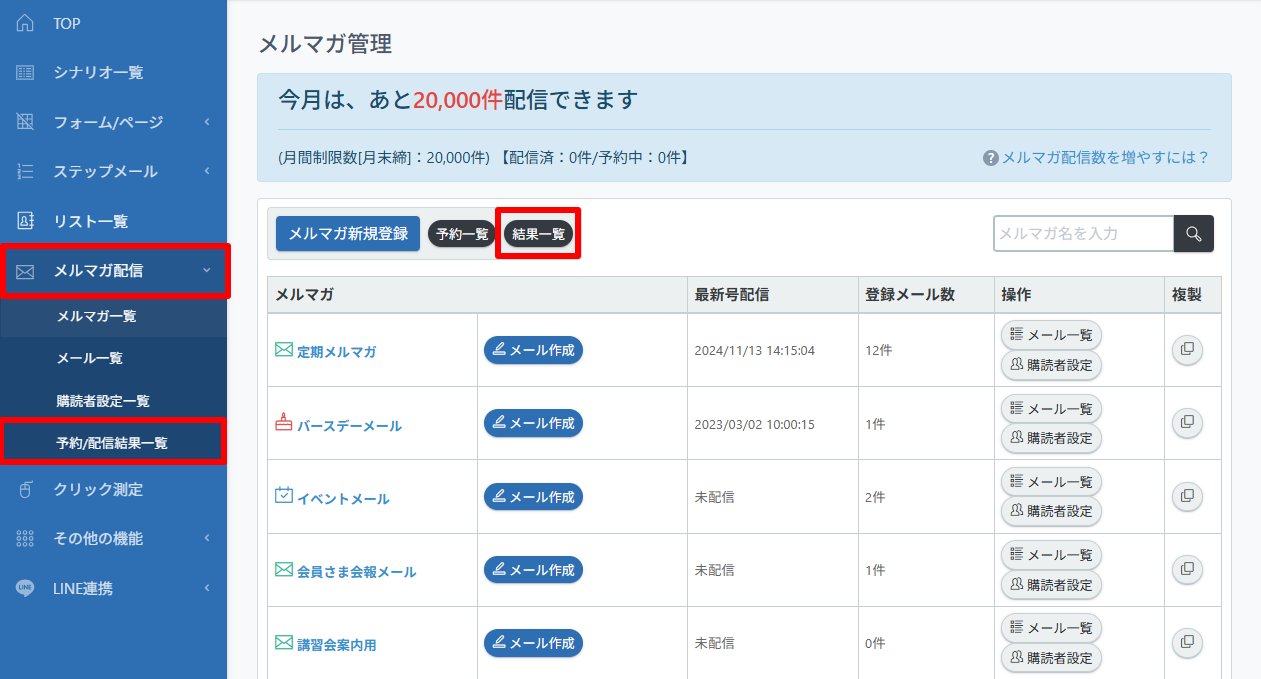Click the duplicate icon for バースデーメール
The image size is (1261, 679).
point(1187,423)
